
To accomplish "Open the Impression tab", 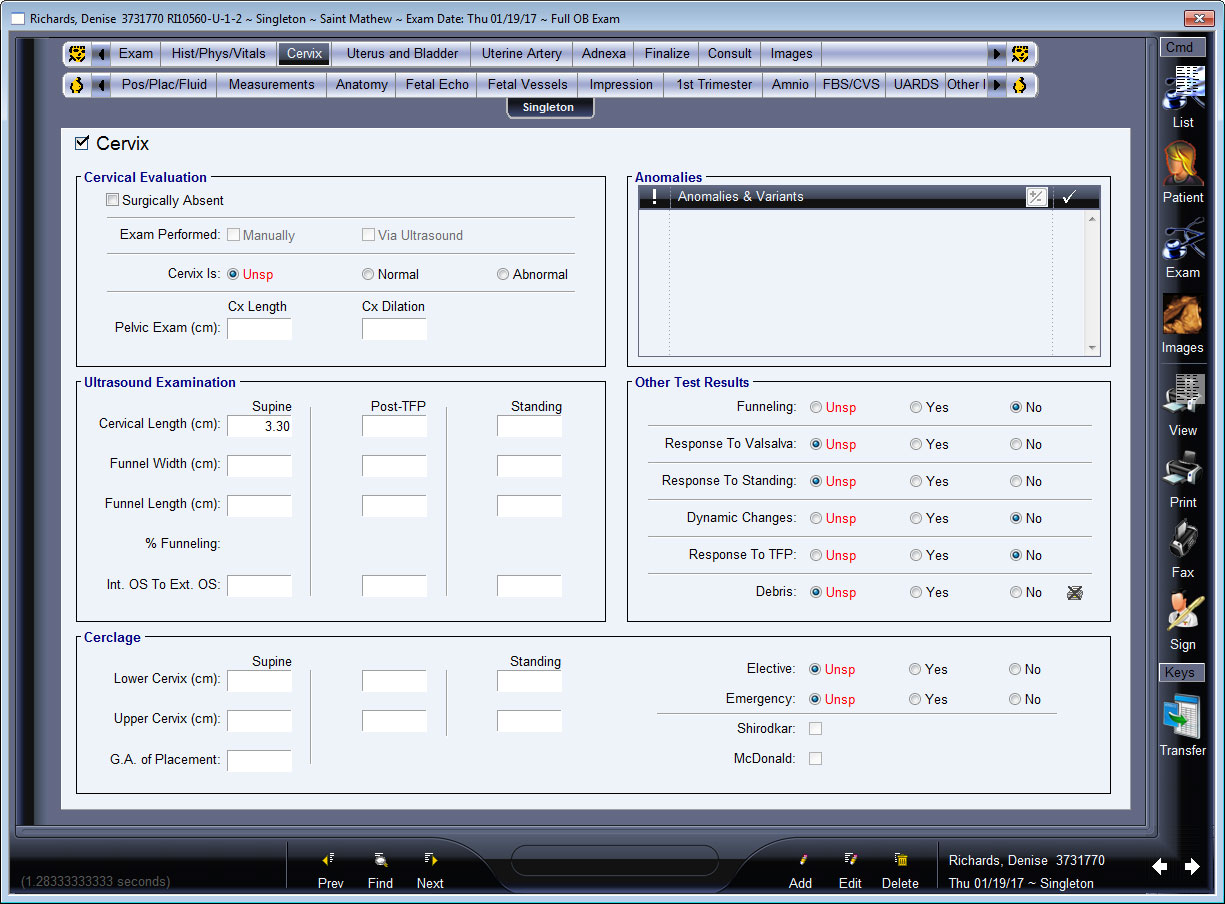I will point(621,85).
